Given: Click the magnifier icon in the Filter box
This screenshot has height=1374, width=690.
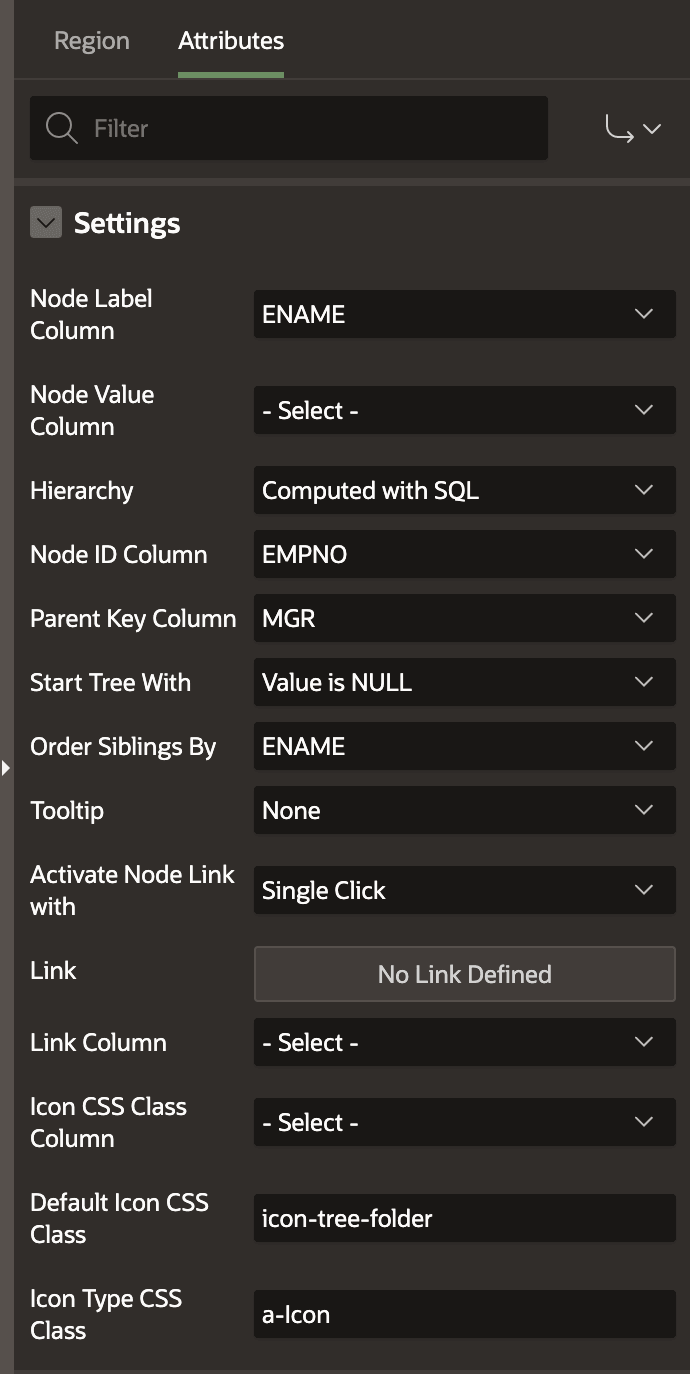Looking at the screenshot, I should pyautogui.click(x=62, y=128).
